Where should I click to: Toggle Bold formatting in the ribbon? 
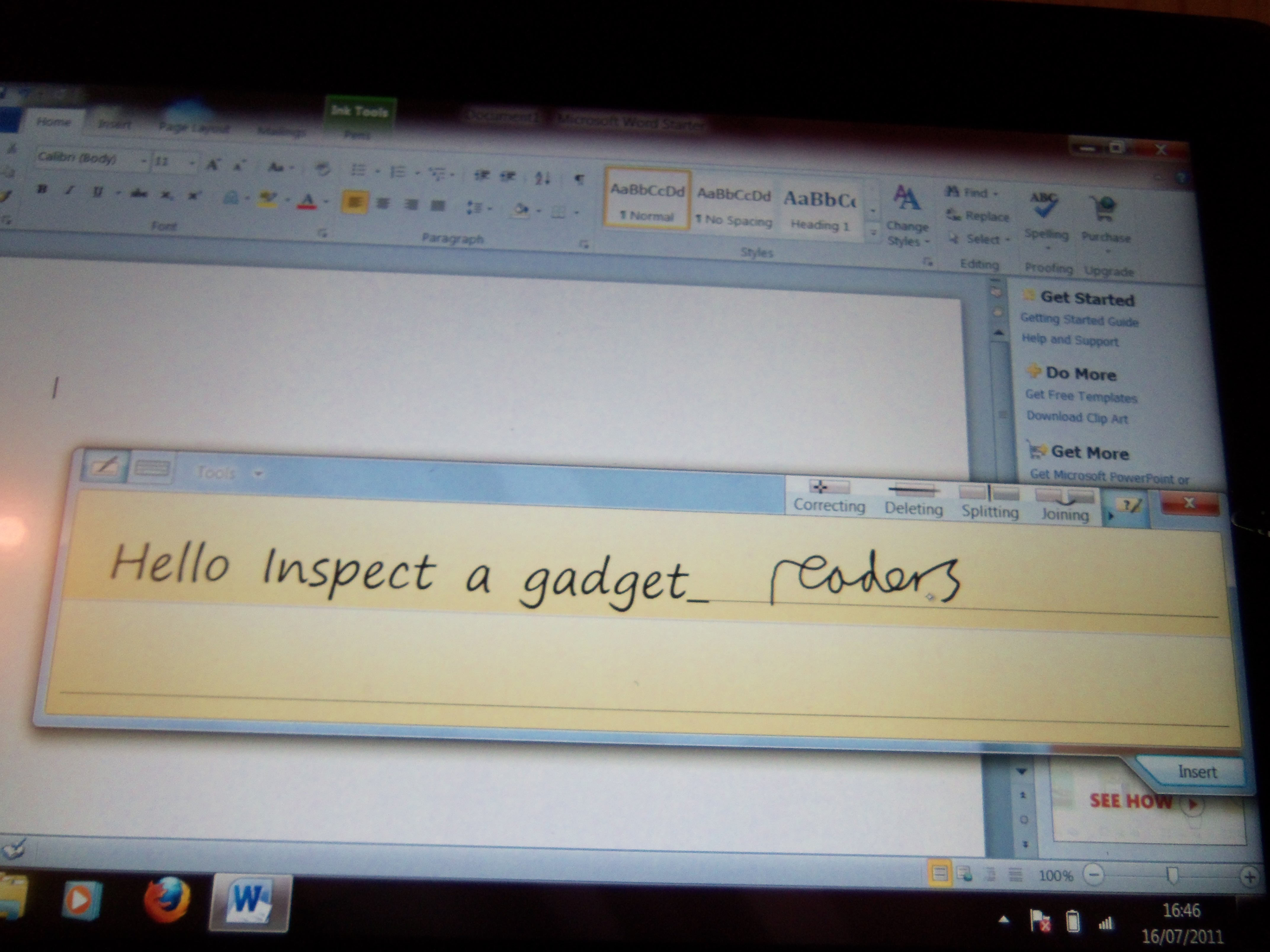click(x=41, y=189)
